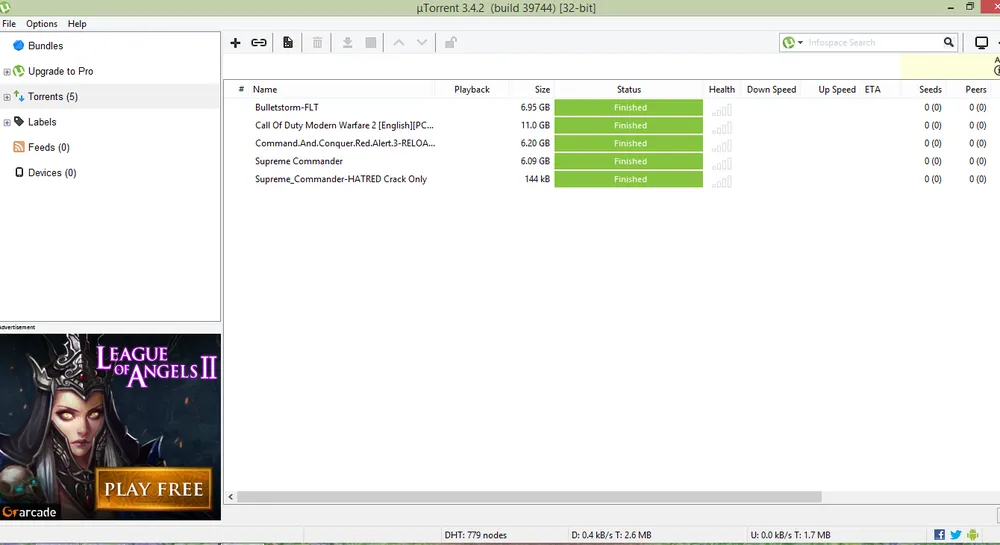Click the unlock bundle padlock icon
The height and width of the screenshot is (545, 1000).
point(450,43)
